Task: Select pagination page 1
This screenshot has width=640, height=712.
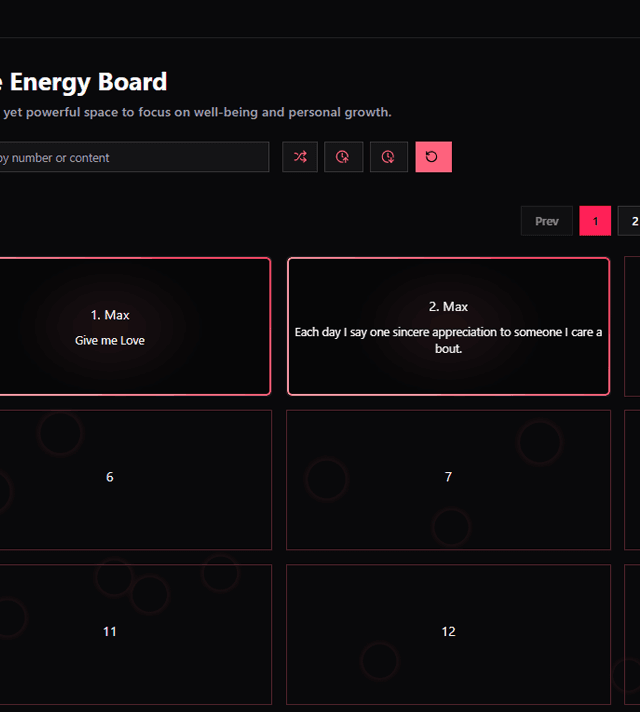Action: (595, 221)
